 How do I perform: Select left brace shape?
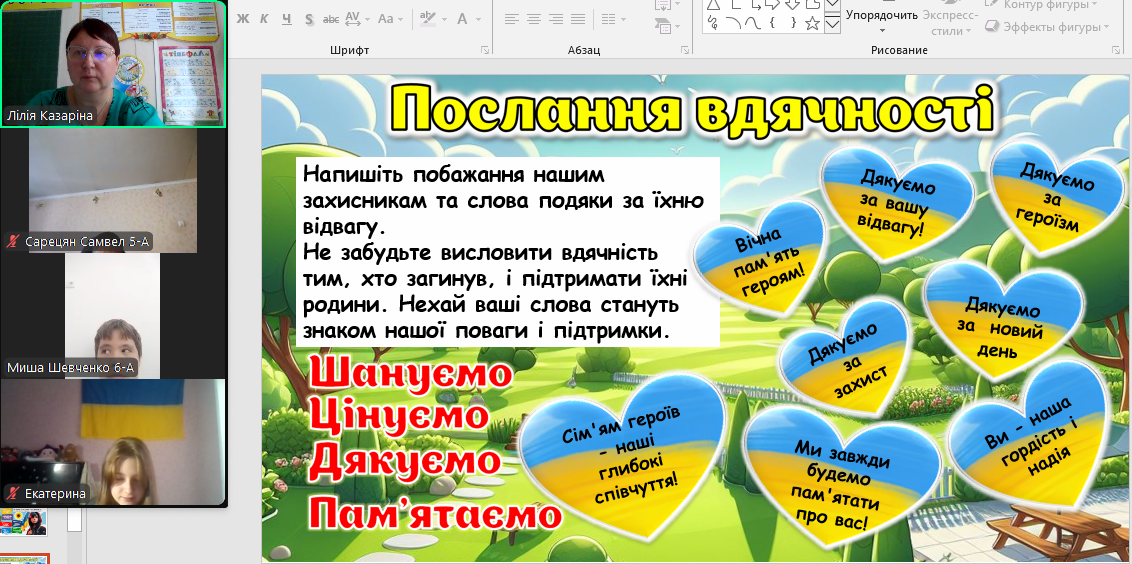tap(772, 23)
